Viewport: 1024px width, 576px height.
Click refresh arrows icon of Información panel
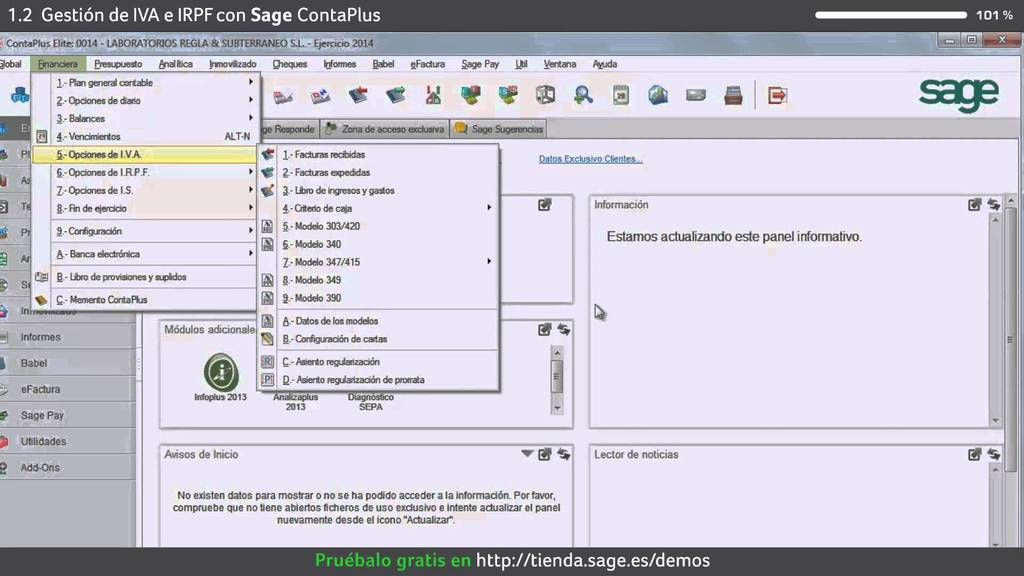(x=994, y=205)
